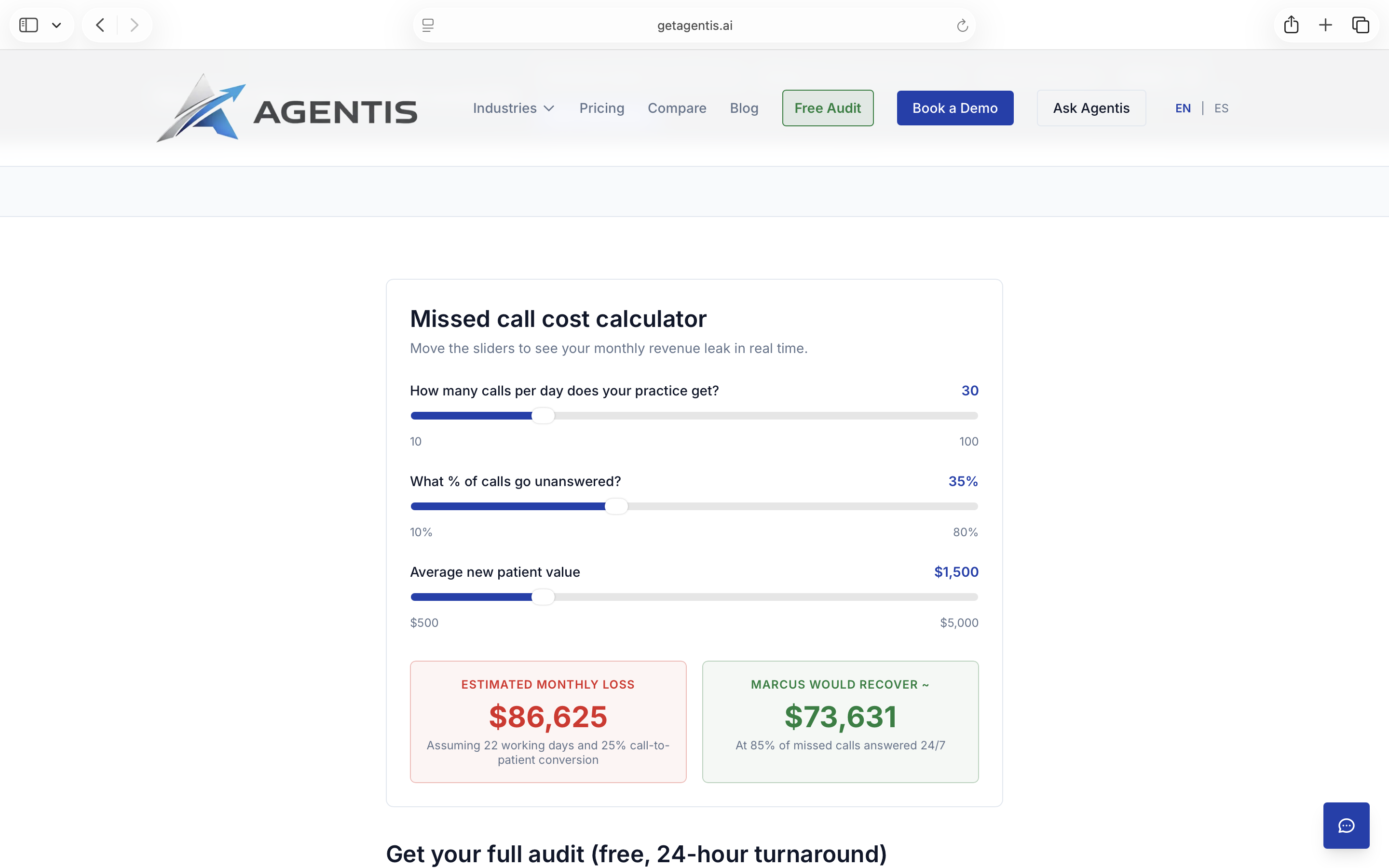Open the Pricing nav link
The height and width of the screenshot is (868, 1389).
pyautogui.click(x=601, y=108)
